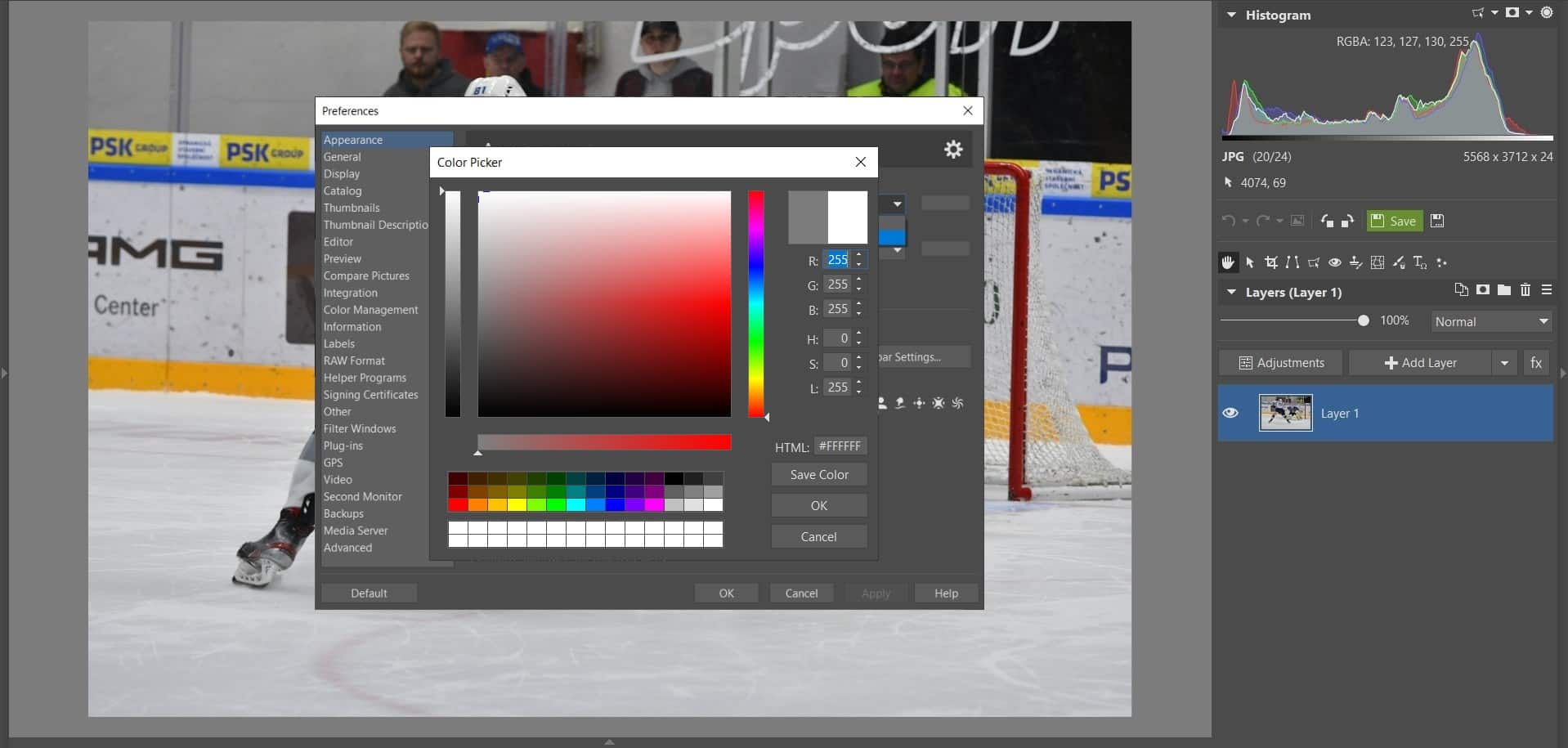Expand the left side panel arrow
Viewport: 1568px width, 748px height.
pos(4,373)
